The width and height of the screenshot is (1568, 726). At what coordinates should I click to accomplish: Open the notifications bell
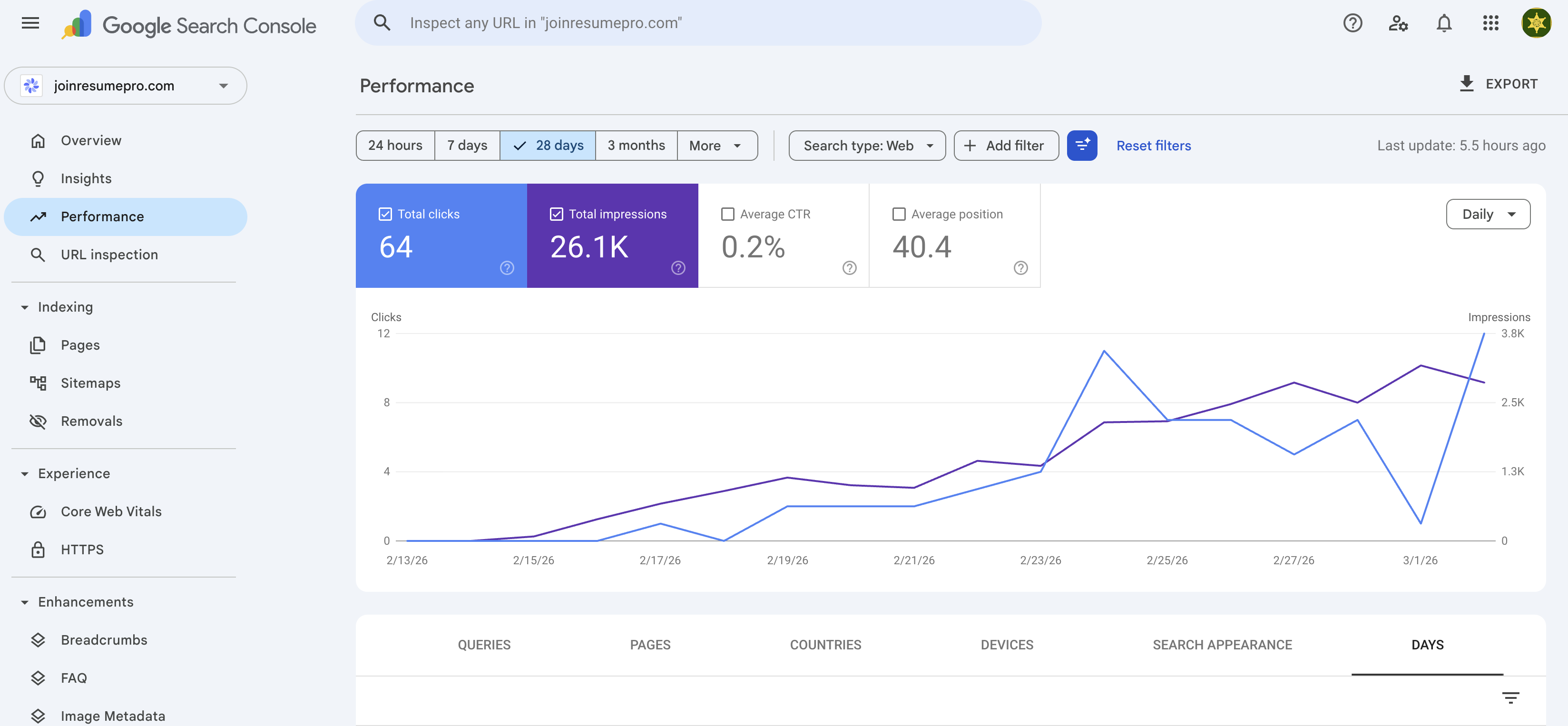pos(1444,23)
